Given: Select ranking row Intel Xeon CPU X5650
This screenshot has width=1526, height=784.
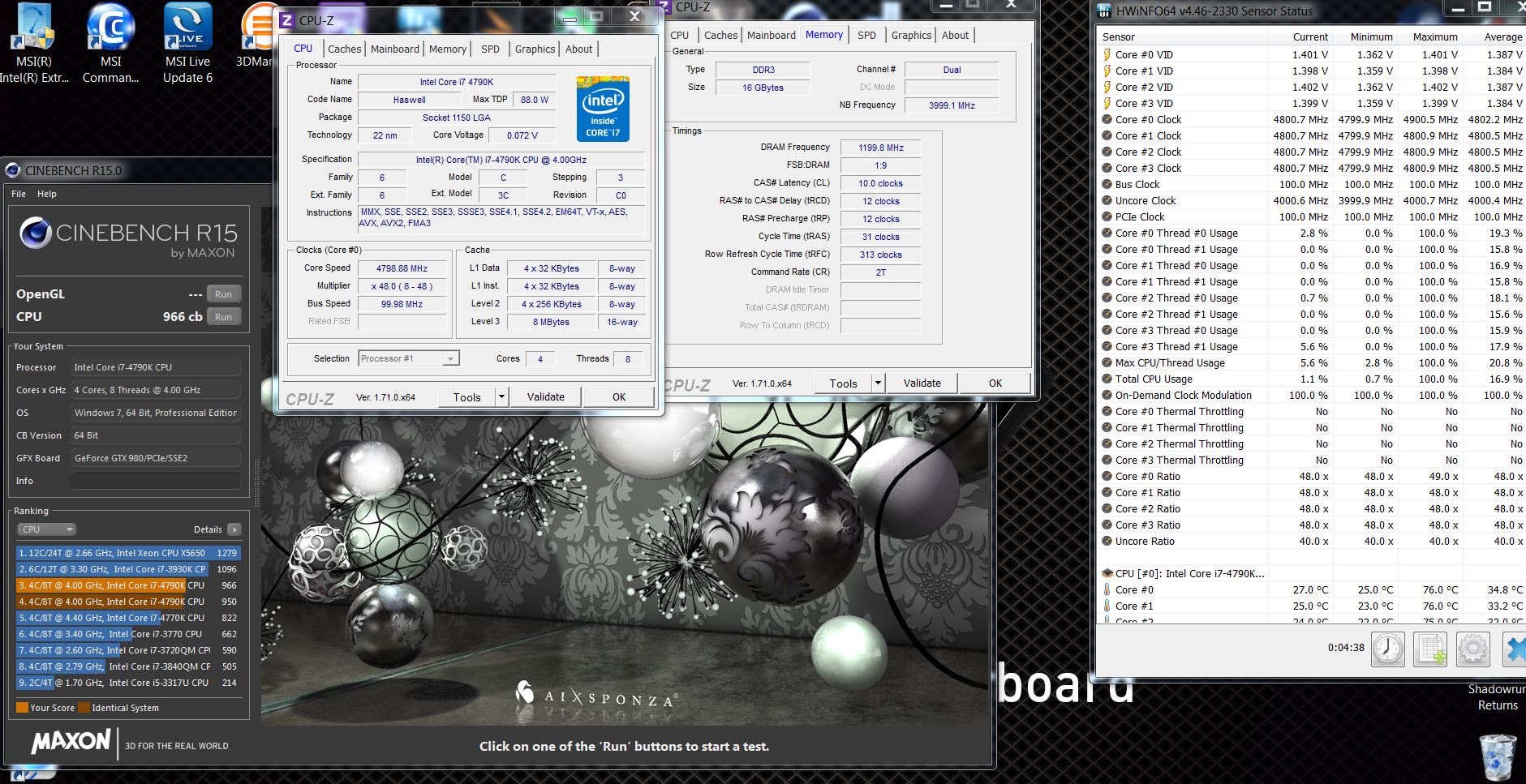Looking at the screenshot, I should tap(128, 553).
